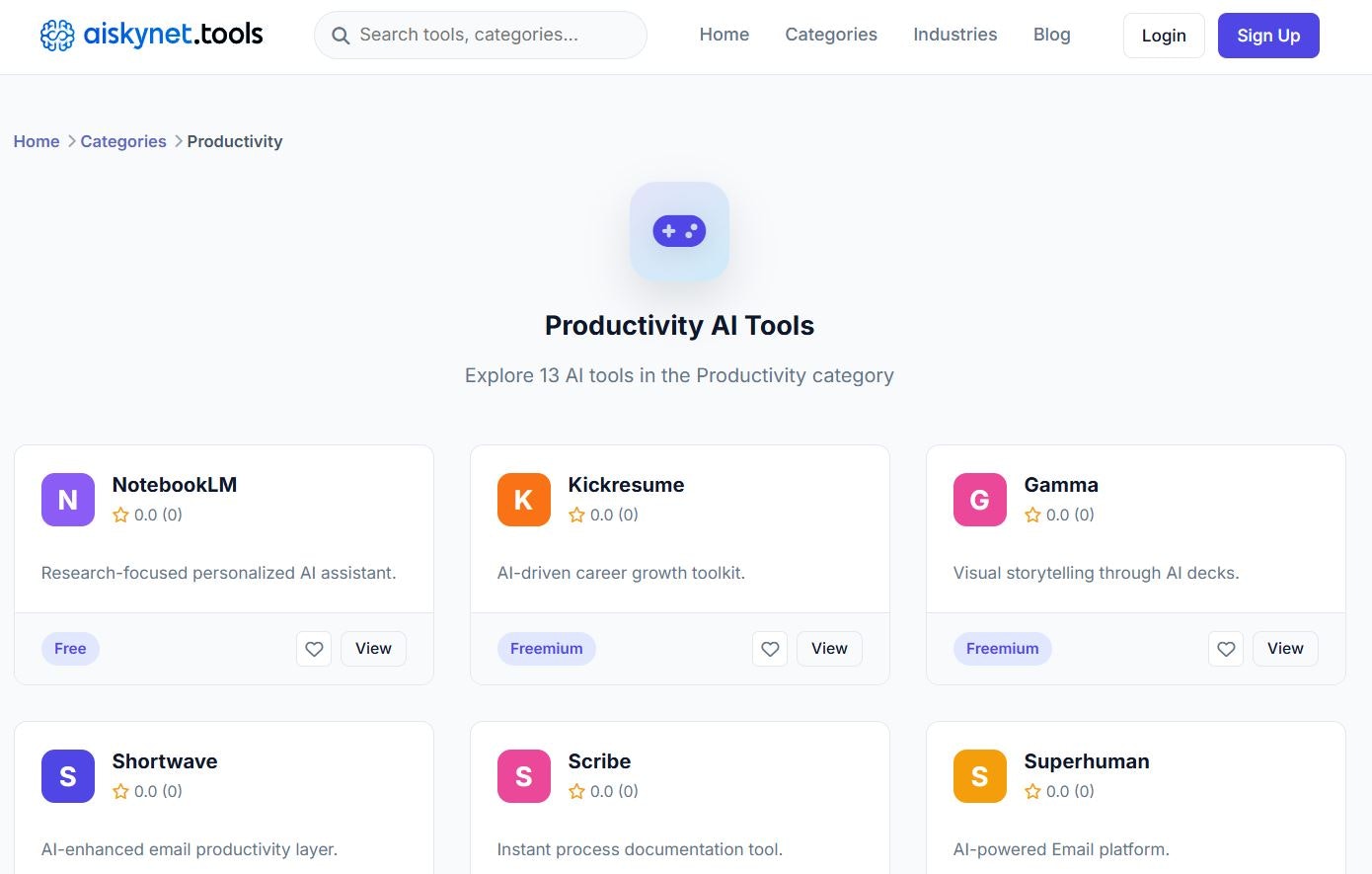The width and height of the screenshot is (1372, 874).
Task: Favorite Kickresume using its heart icon
Action: (x=770, y=649)
